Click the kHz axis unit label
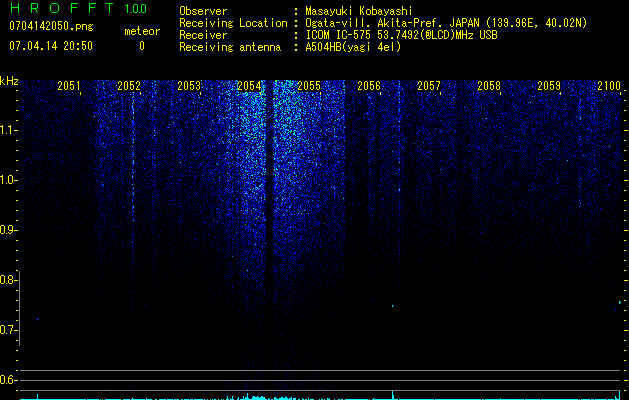This screenshot has height=400, width=629. pos(9,81)
